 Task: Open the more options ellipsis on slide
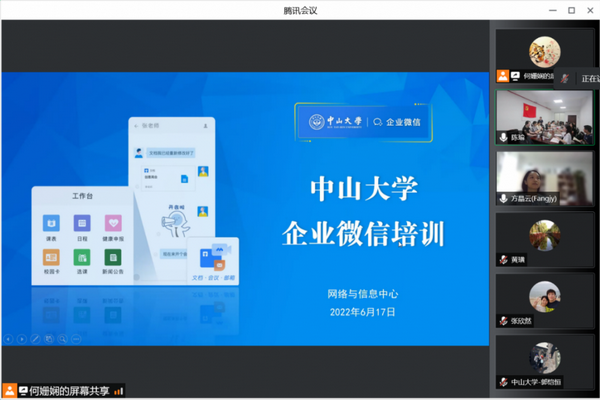(75, 339)
